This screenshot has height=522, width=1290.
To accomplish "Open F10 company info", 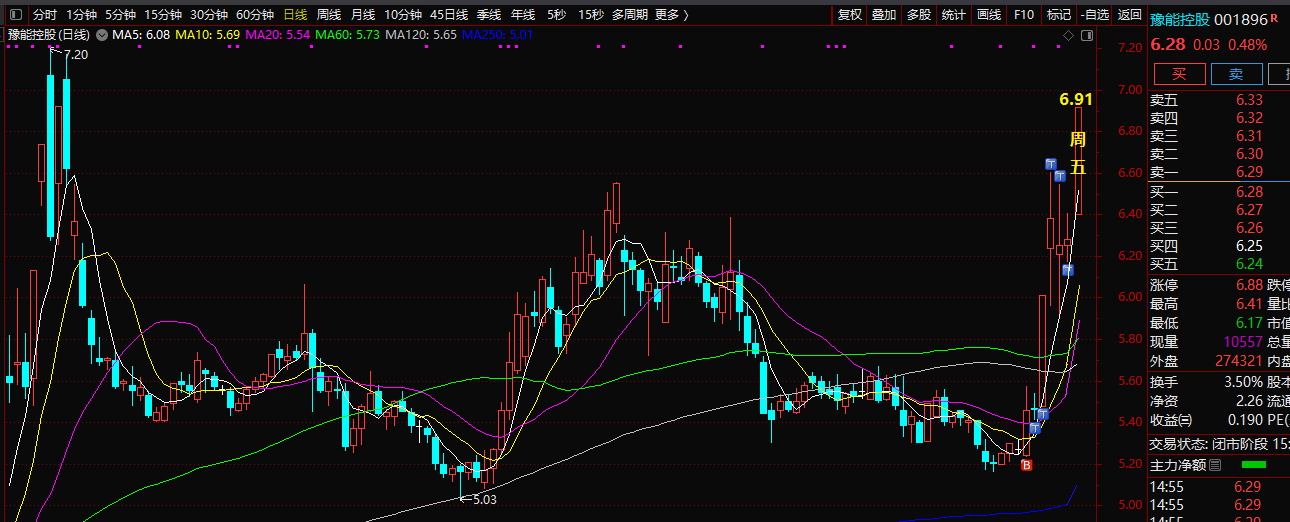I will pos(1024,15).
